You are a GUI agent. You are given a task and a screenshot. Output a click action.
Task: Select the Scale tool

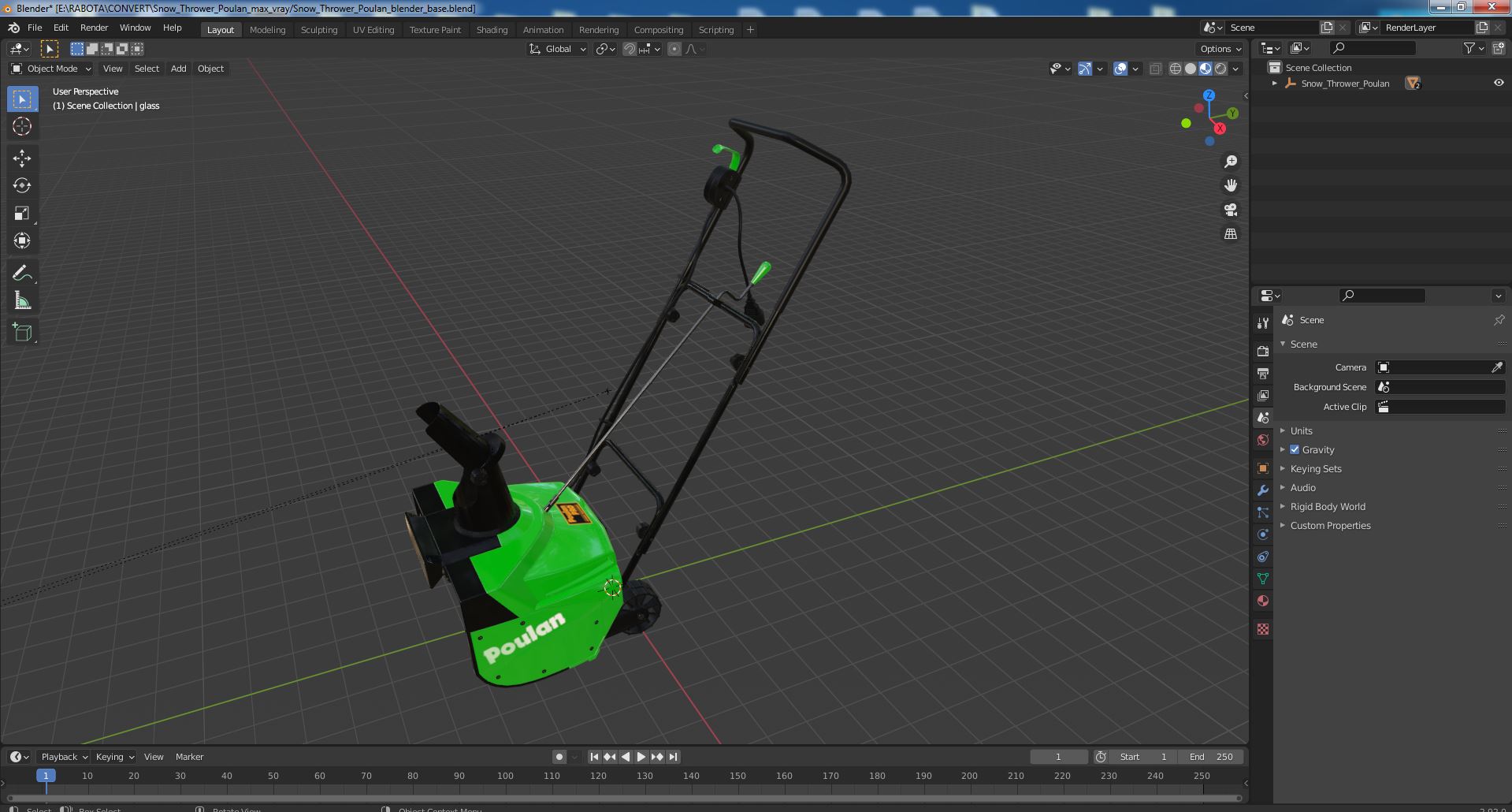[22, 213]
